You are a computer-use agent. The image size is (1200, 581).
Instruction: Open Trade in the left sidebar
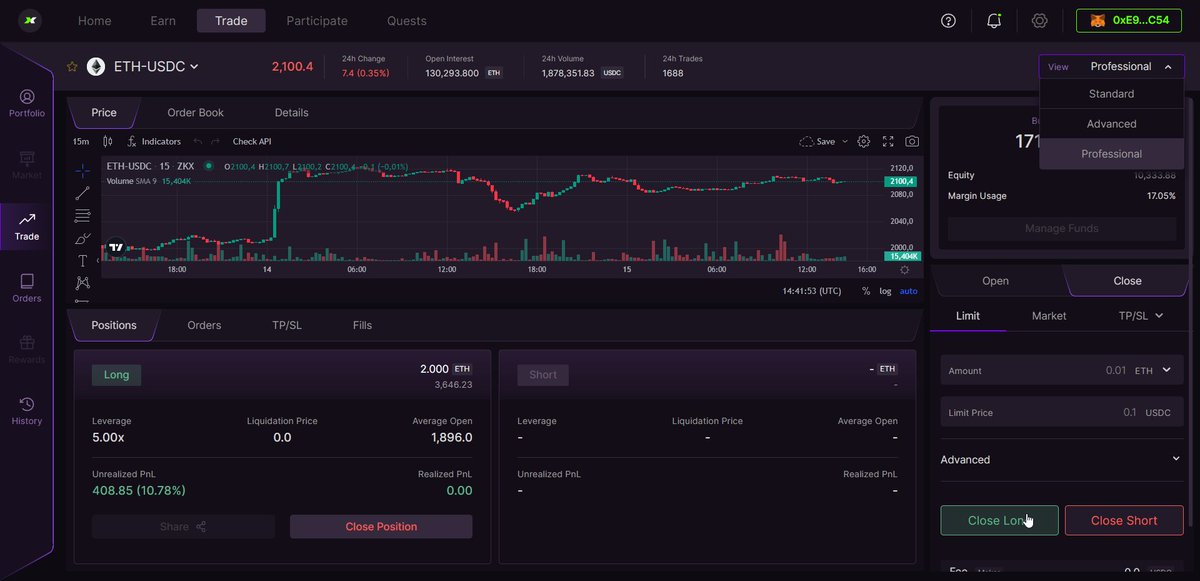coord(27,227)
